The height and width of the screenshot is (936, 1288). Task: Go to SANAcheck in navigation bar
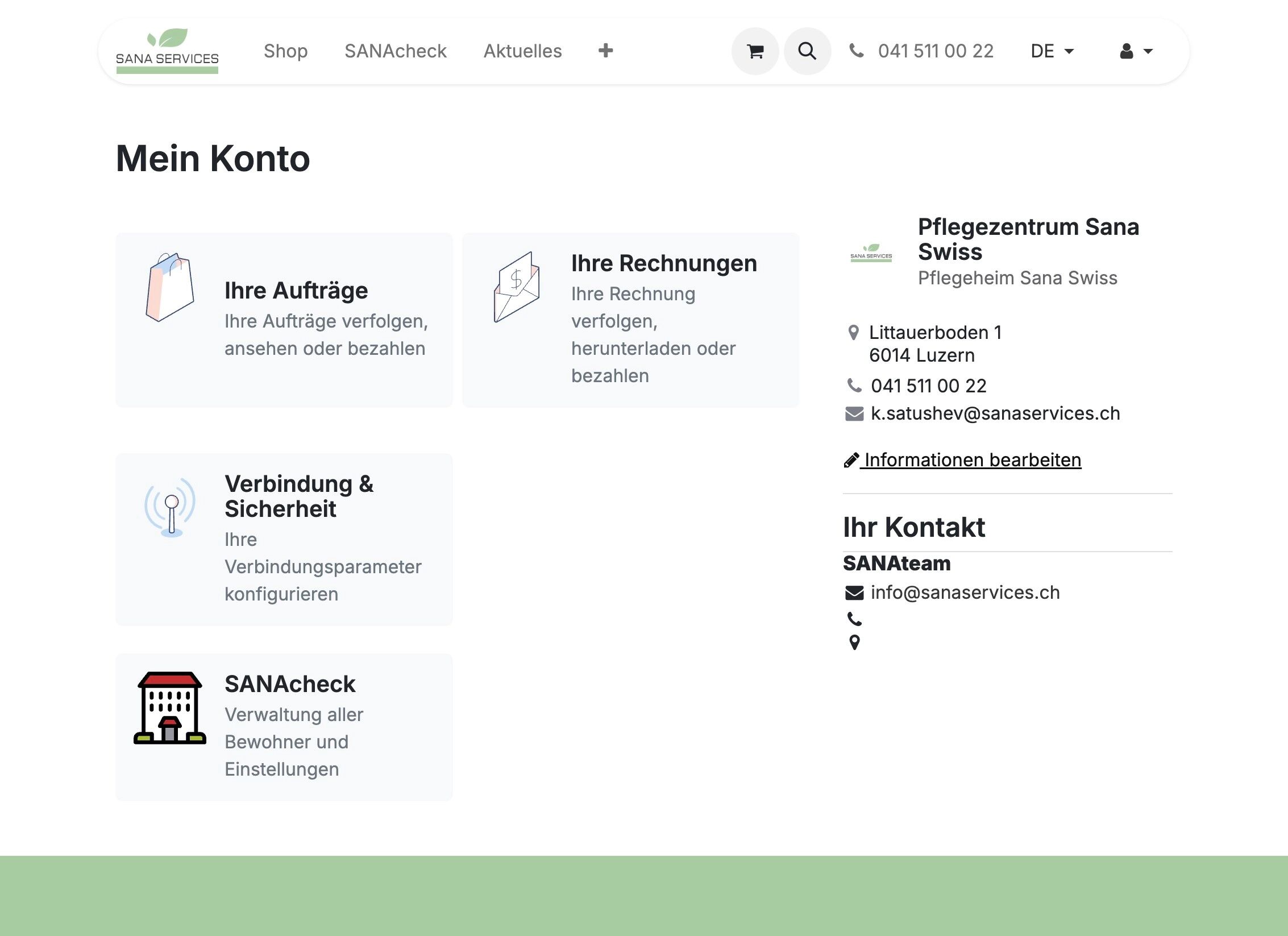[x=396, y=51]
